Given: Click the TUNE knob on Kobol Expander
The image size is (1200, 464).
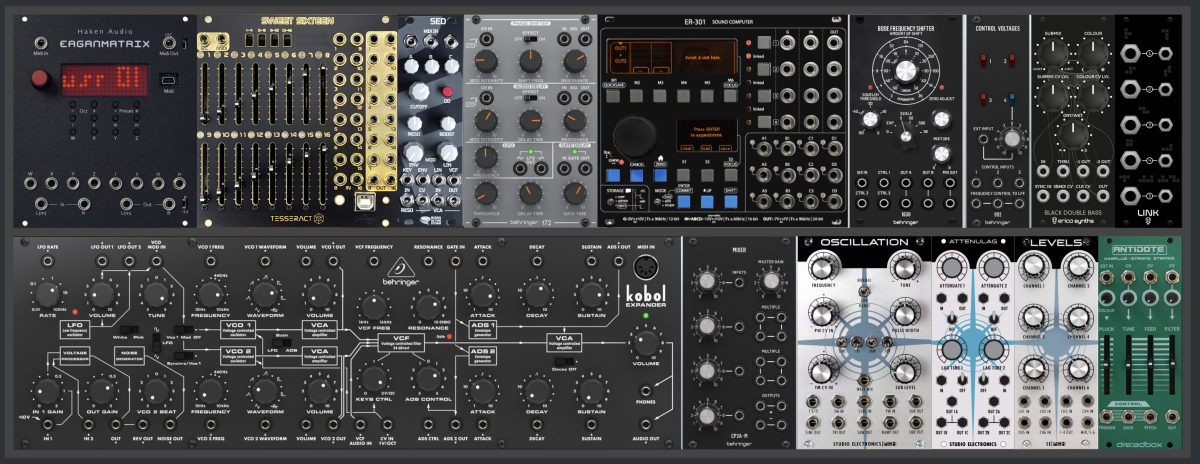Looking at the screenshot, I should pos(155,293).
